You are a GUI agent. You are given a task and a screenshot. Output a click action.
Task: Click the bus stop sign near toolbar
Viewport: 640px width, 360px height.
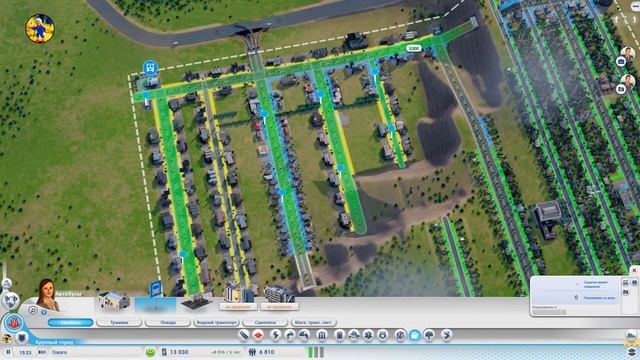pyautogui.click(x=156, y=288)
